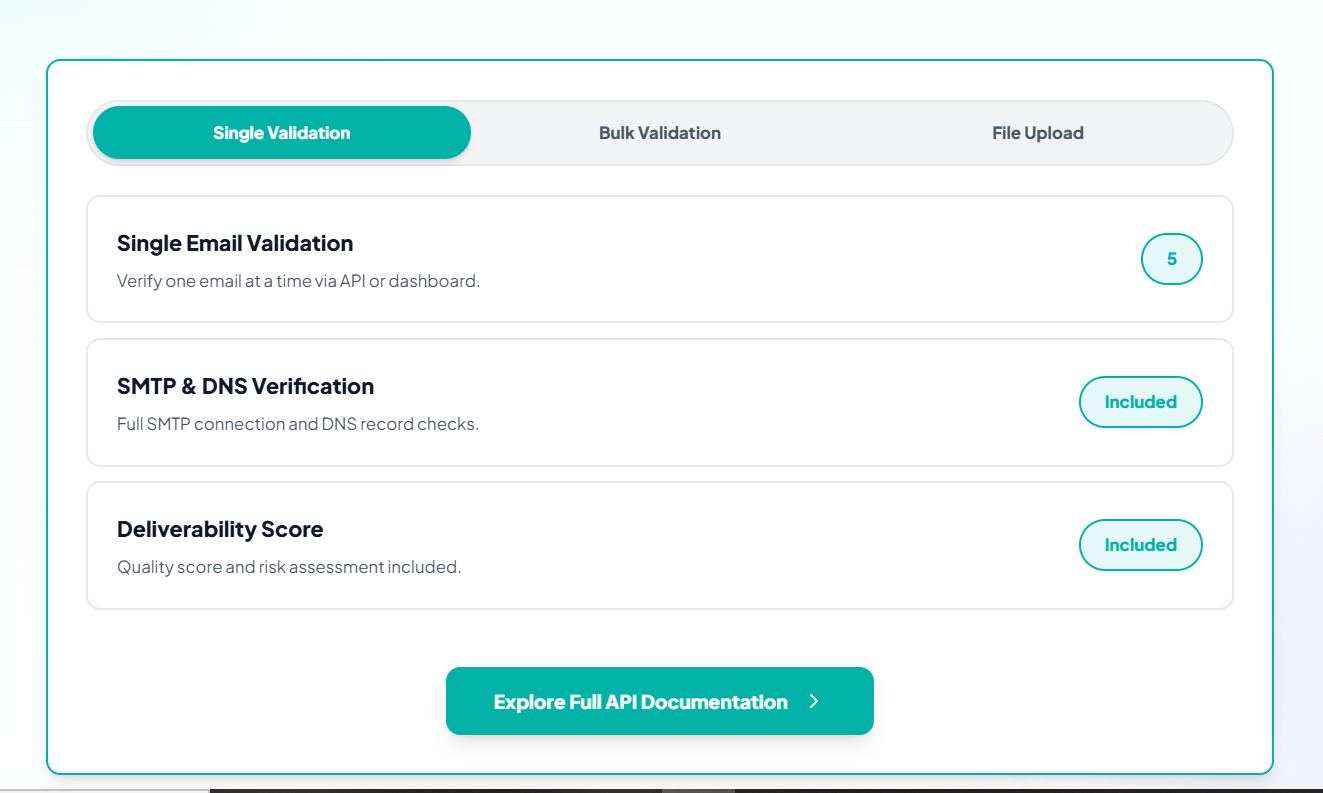Viewport: 1323px width, 793px height.
Task: Select the active Single Validation tab
Action: coord(281,132)
